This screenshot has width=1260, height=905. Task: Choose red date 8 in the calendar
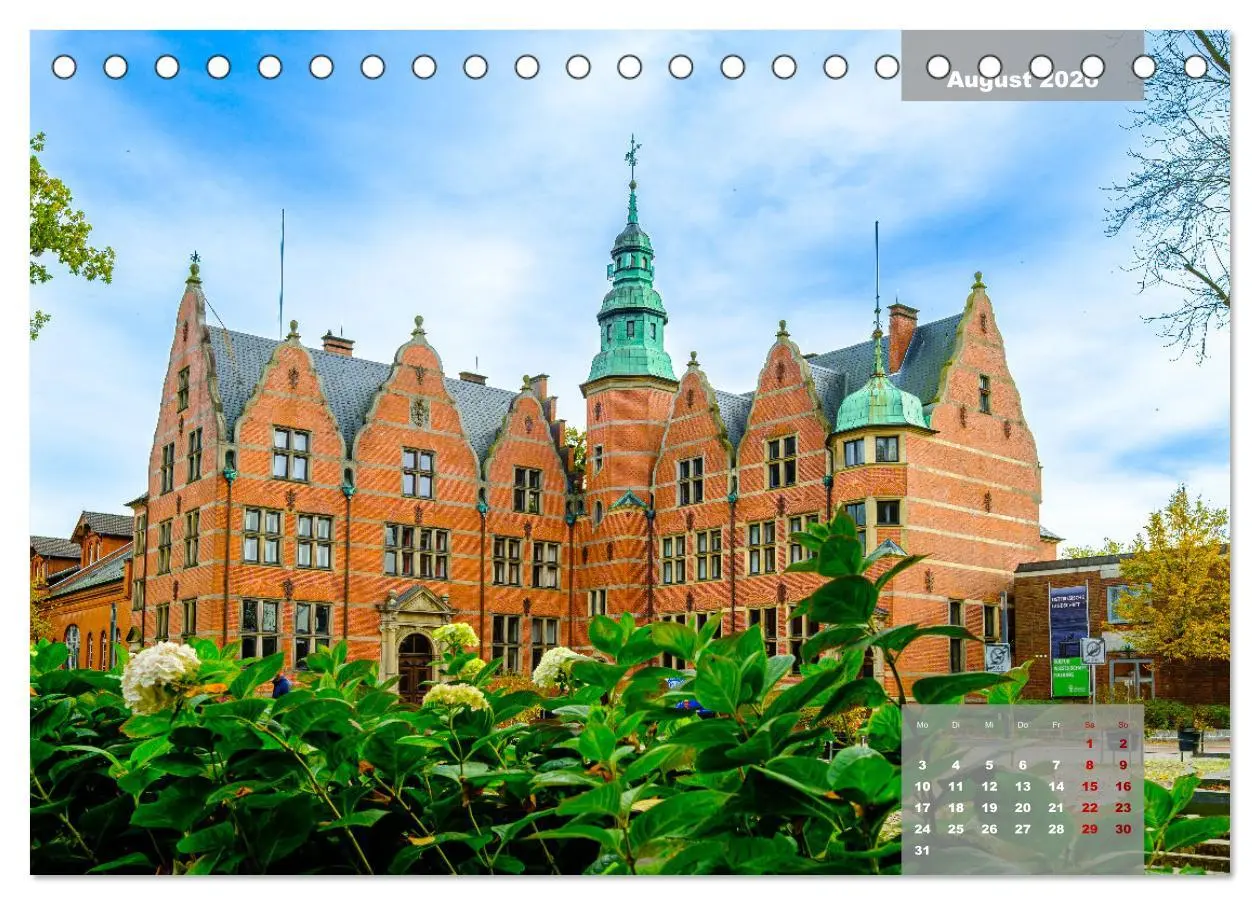tap(1089, 765)
